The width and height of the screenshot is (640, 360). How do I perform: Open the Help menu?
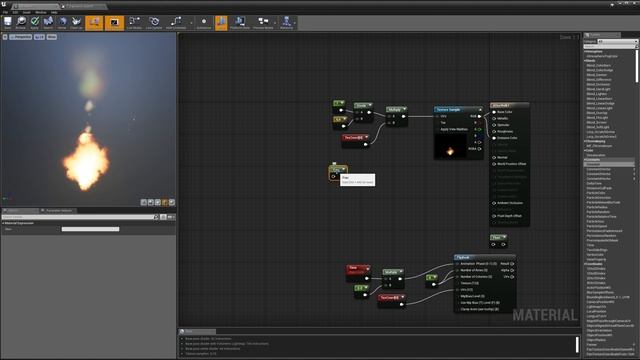pyautogui.click(x=54, y=12)
